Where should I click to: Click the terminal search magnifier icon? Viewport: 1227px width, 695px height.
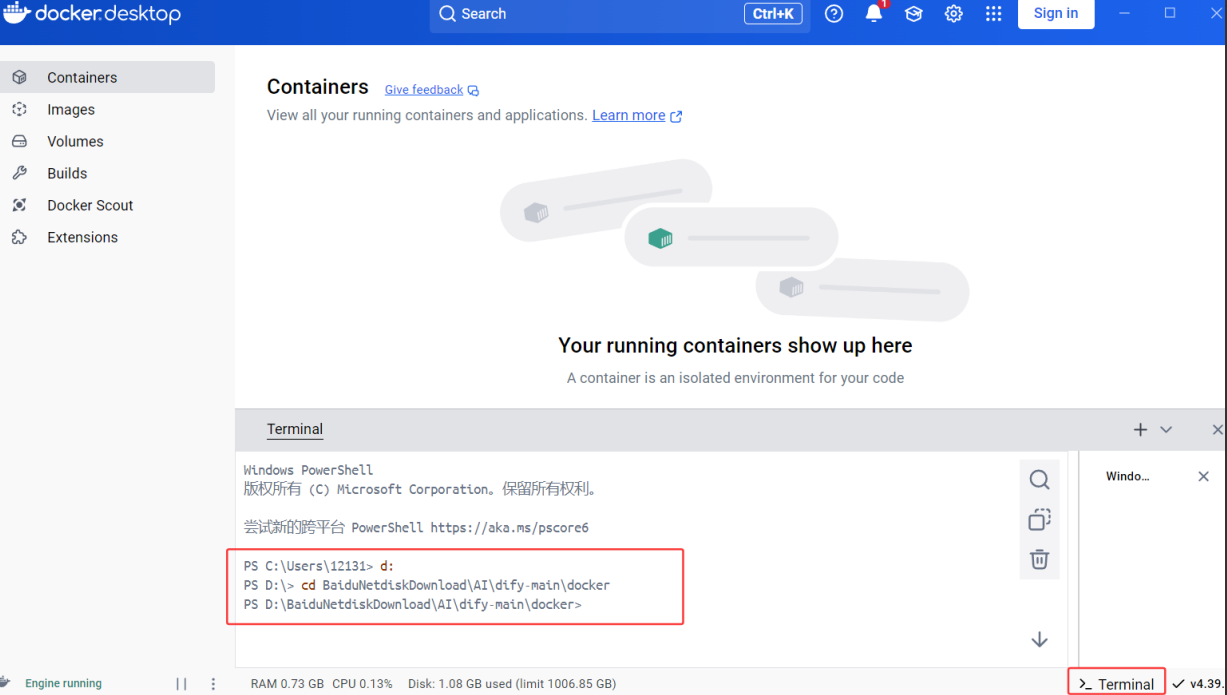[1040, 480]
